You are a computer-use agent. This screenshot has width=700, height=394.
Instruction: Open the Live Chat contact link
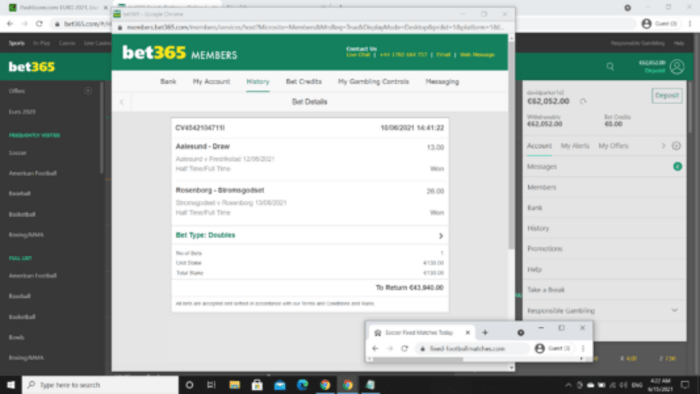point(358,55)
